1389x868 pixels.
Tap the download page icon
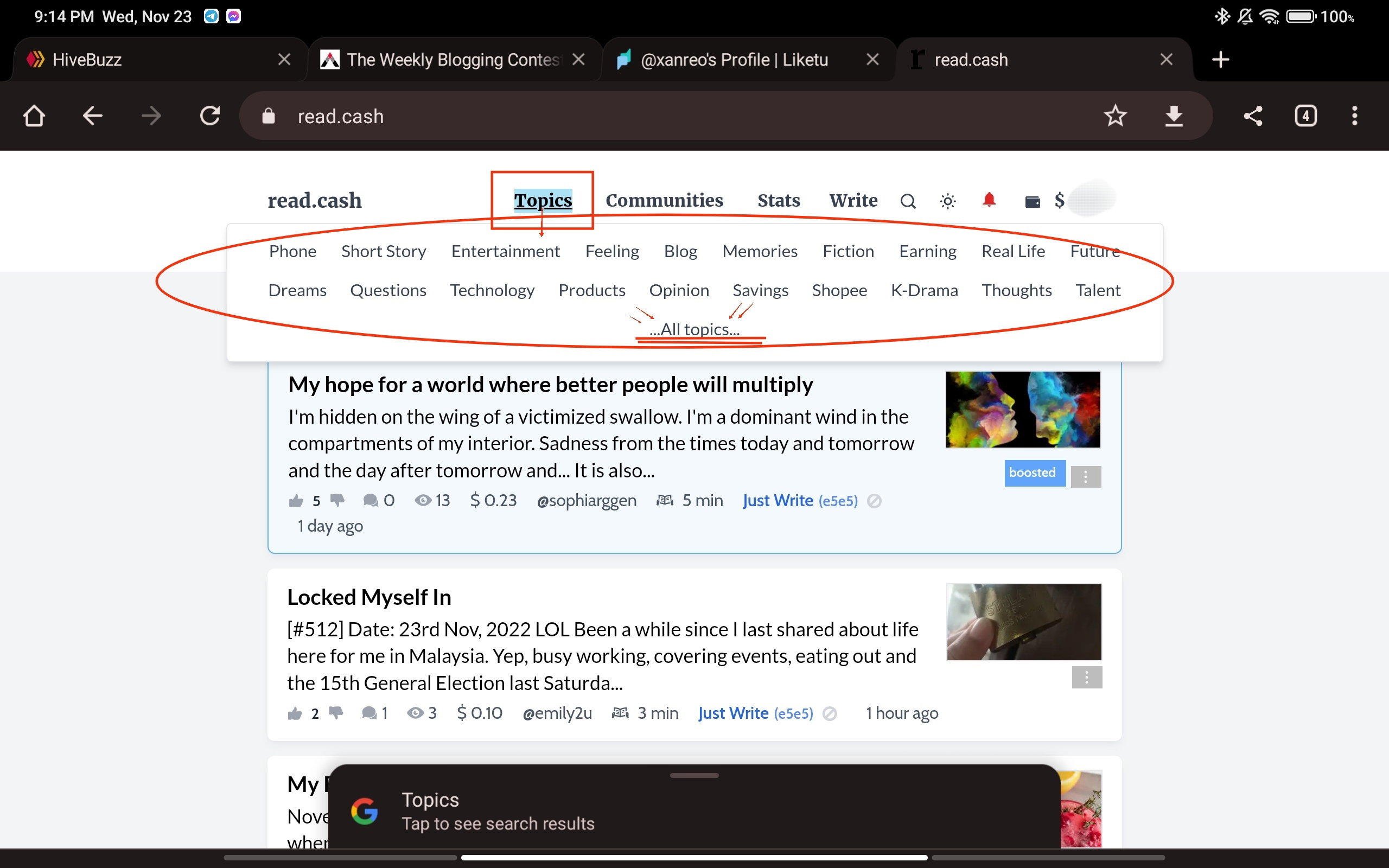pos(1174,116)
